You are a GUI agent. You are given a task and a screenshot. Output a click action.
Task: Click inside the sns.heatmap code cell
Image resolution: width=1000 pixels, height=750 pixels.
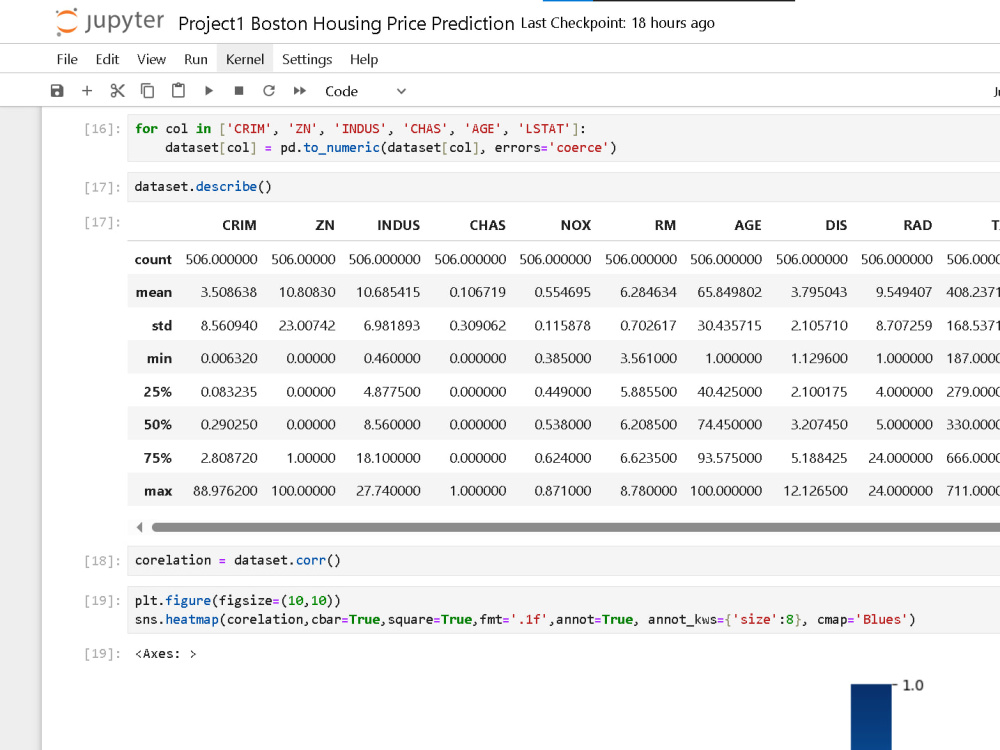tap(563, 610)
